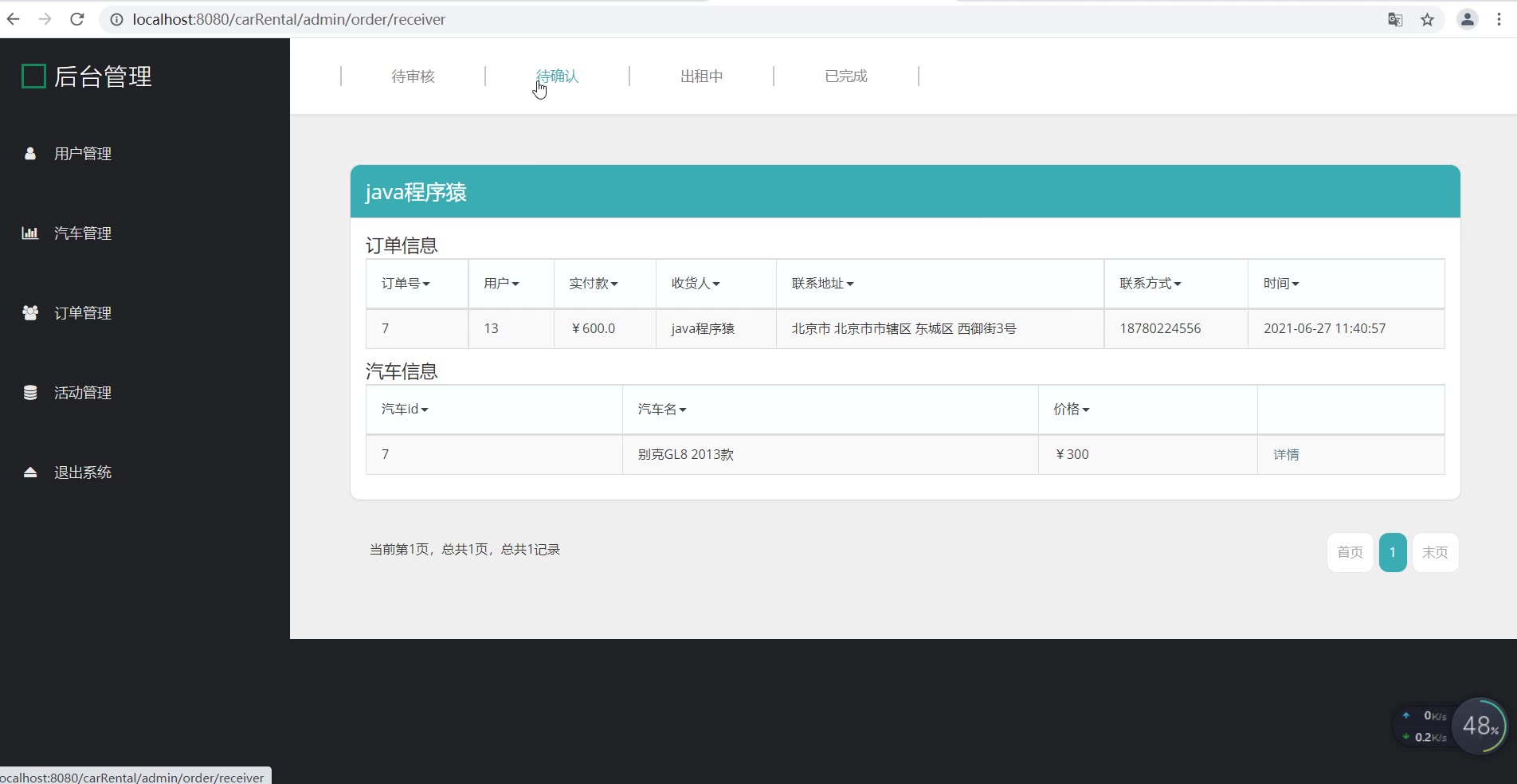Click the bar chart icon beside 汽车管理

pyautogui.click(x=30, y=233)
